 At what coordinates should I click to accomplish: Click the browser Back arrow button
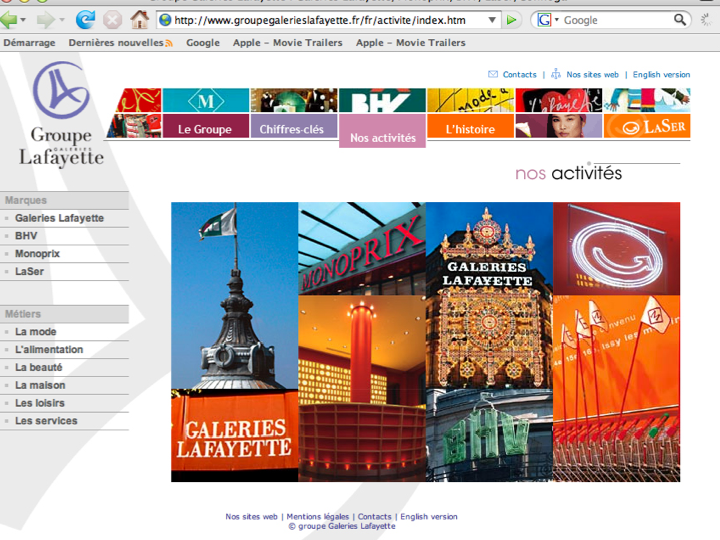click(x=9, y=20)
